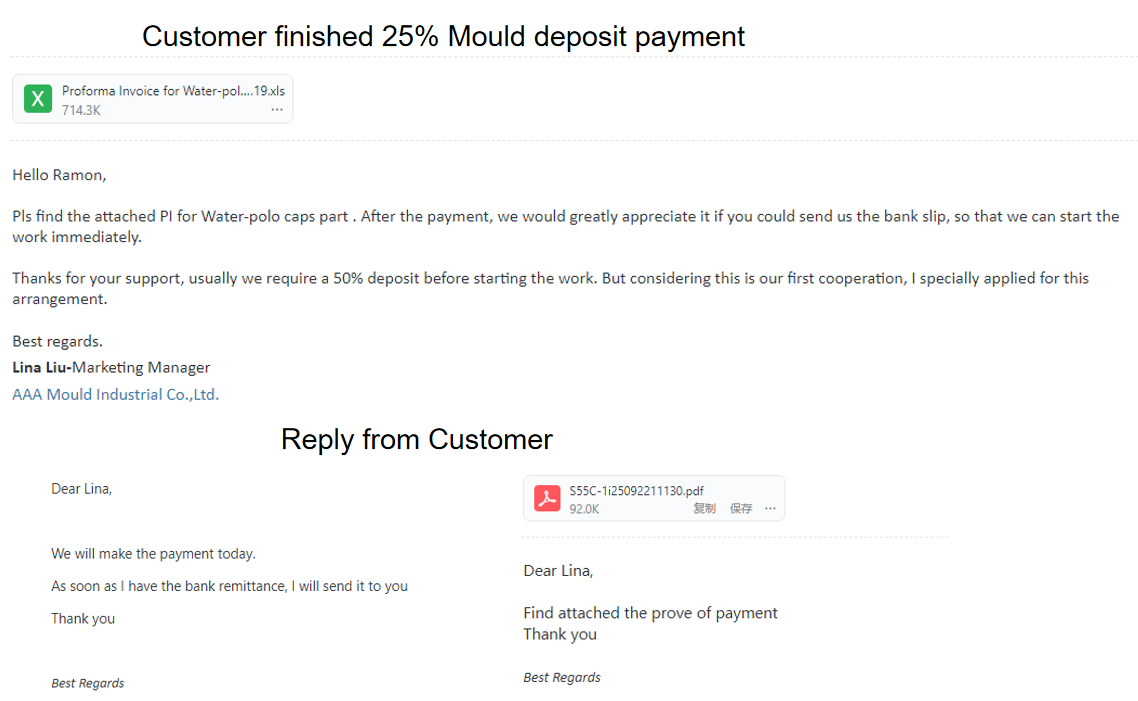The image size is (1138, 701).
Task: Open more options on the Proforma Invoice attachment
Action: coord(277,110)
